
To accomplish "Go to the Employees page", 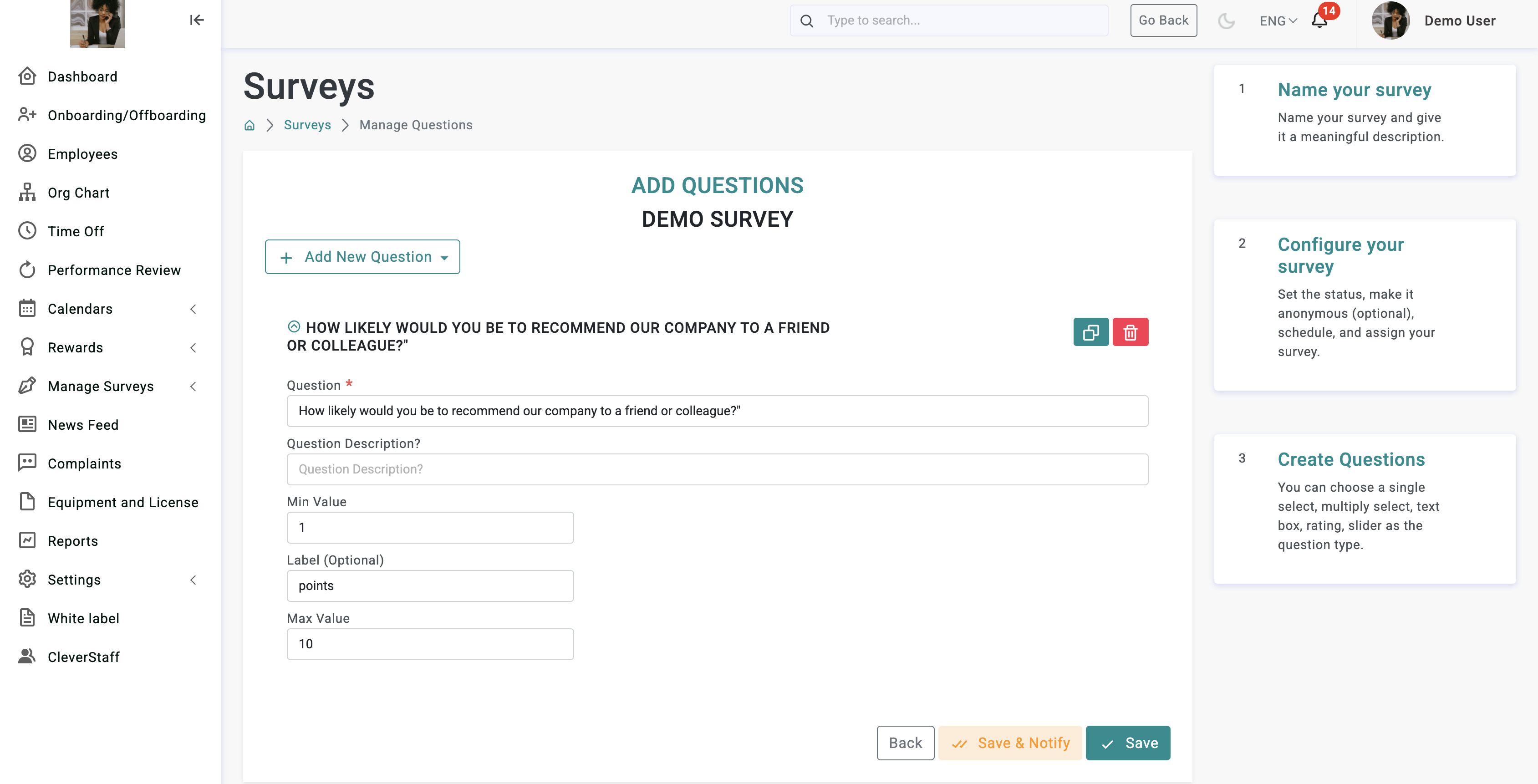I will click(x=82, y=154).
